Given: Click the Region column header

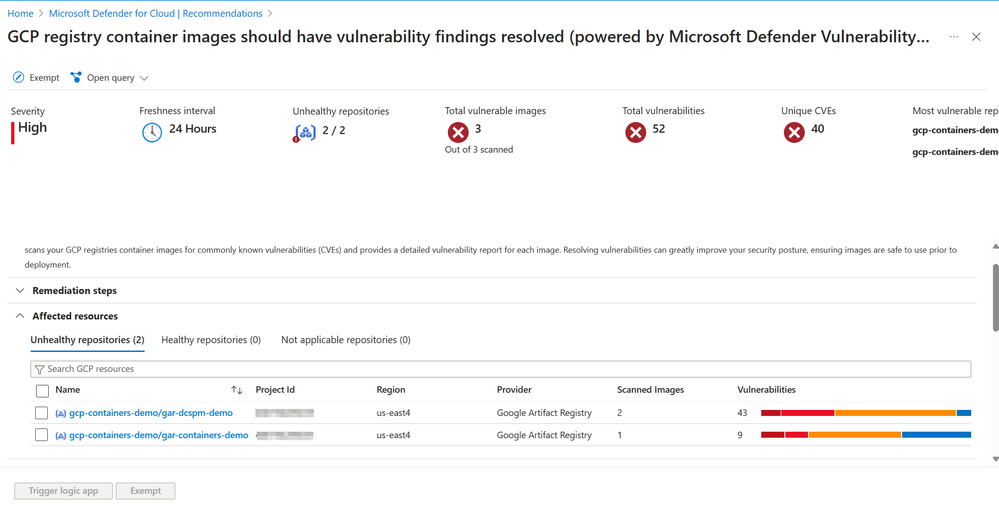Looking at the screenshot, I should (391, 390).
